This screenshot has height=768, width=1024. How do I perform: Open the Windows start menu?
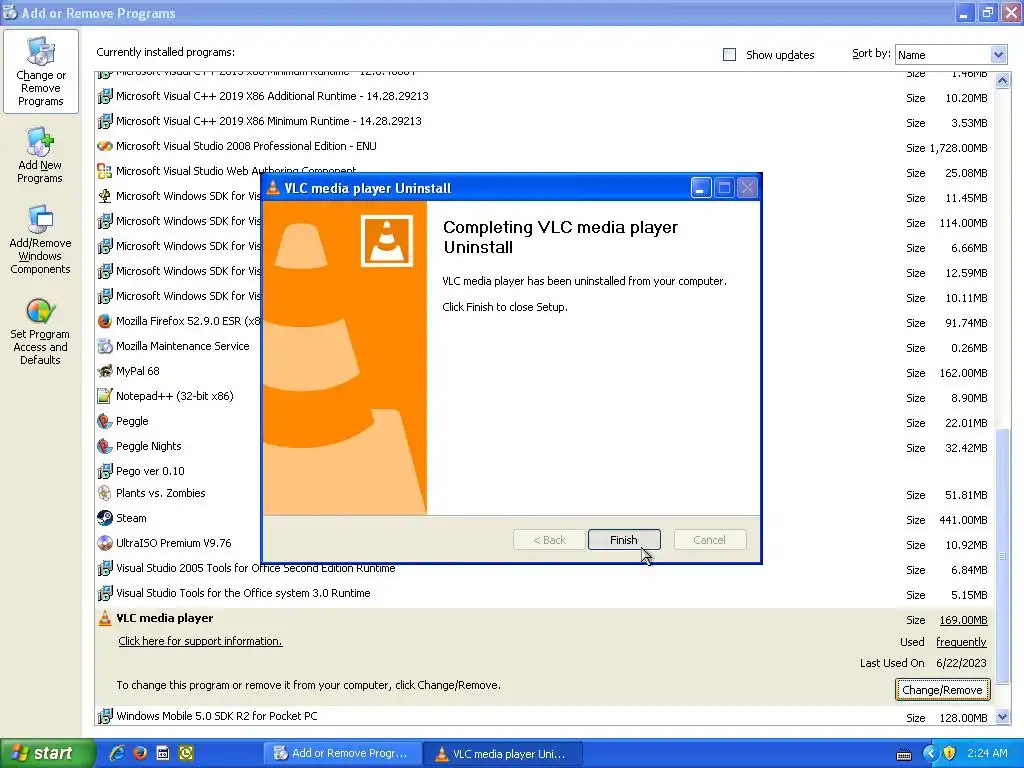(46, 754)
